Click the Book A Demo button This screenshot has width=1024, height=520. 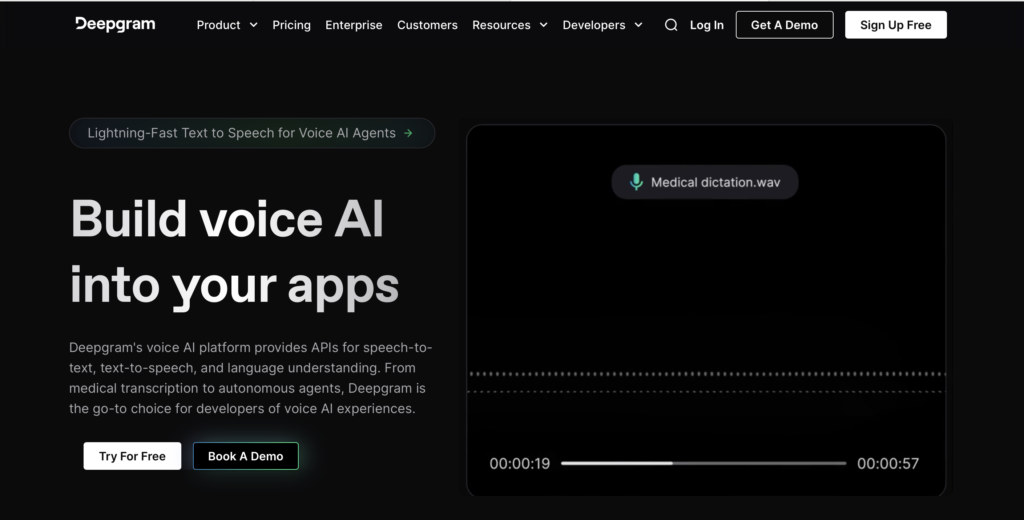pyautogui.click(x=246, y=456)
